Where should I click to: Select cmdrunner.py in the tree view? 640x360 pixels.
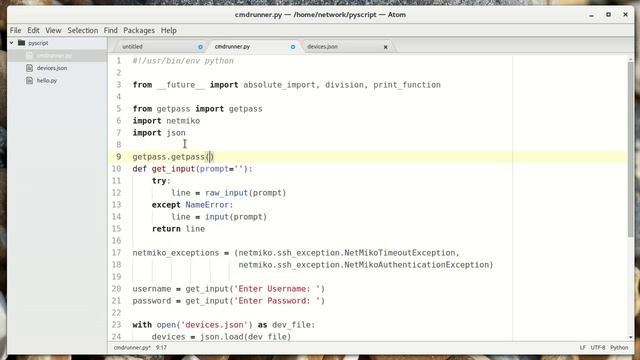click(54, 56)
